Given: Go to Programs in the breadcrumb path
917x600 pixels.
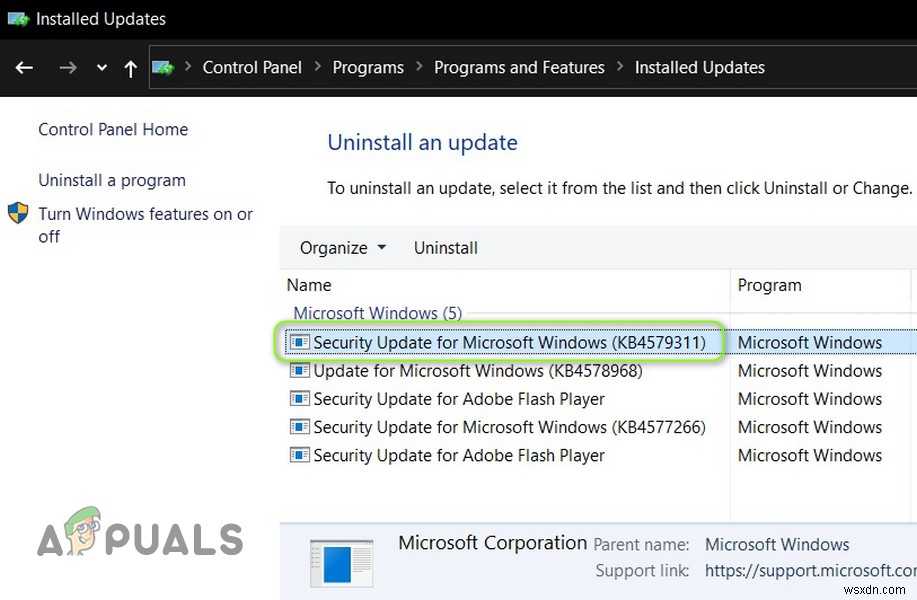Looking at the screenshot, I should pos(368,67).
